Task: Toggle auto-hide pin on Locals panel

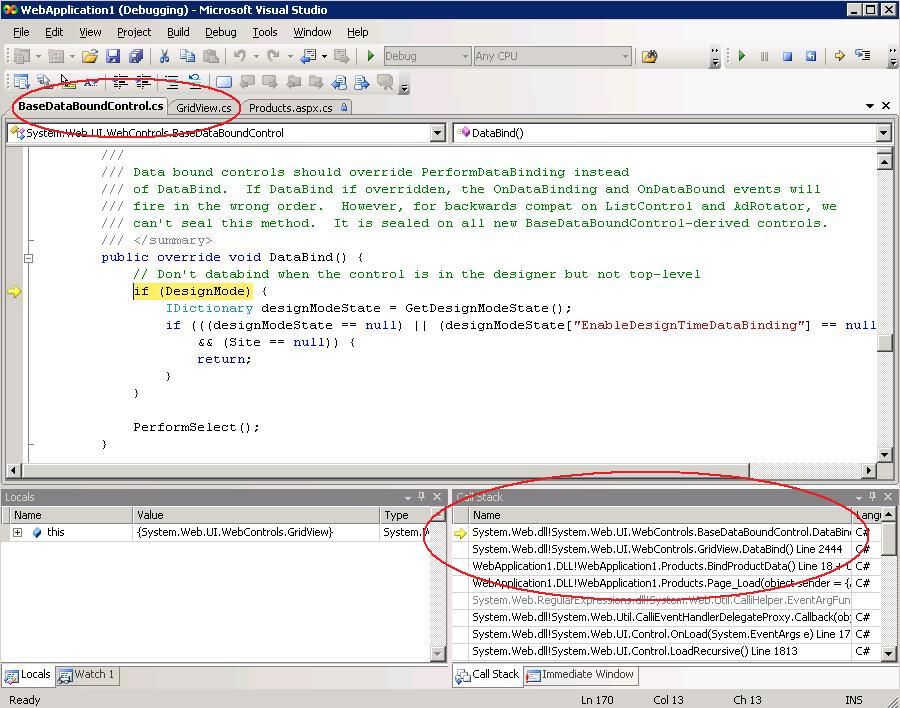Action: pos(422,497)
